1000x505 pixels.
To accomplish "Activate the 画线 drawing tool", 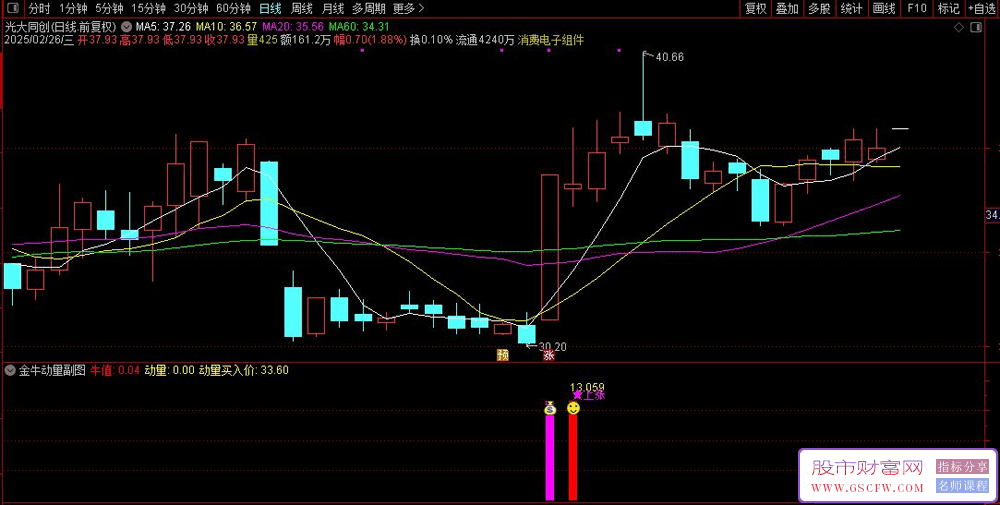I will coord(883,8).
